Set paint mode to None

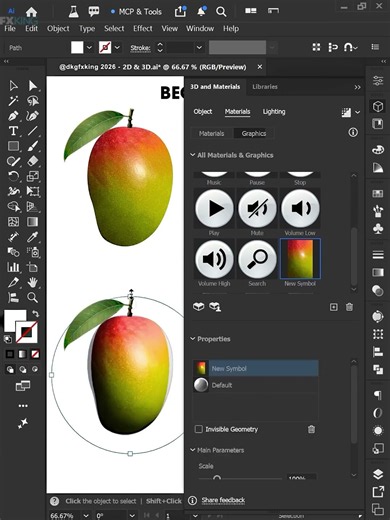[x=35, y=354]
